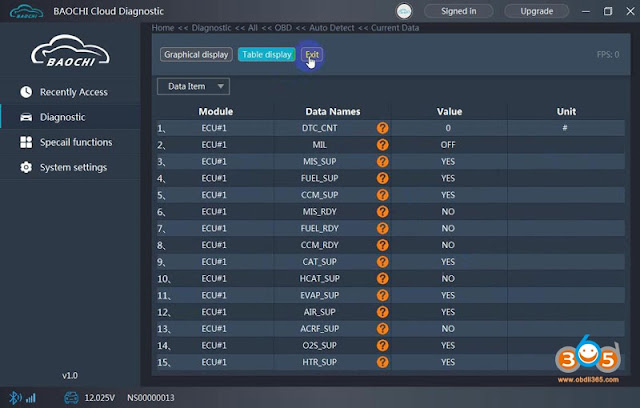
Task: Select the DTC_CNT data name cell
Action: coord(320,128)
